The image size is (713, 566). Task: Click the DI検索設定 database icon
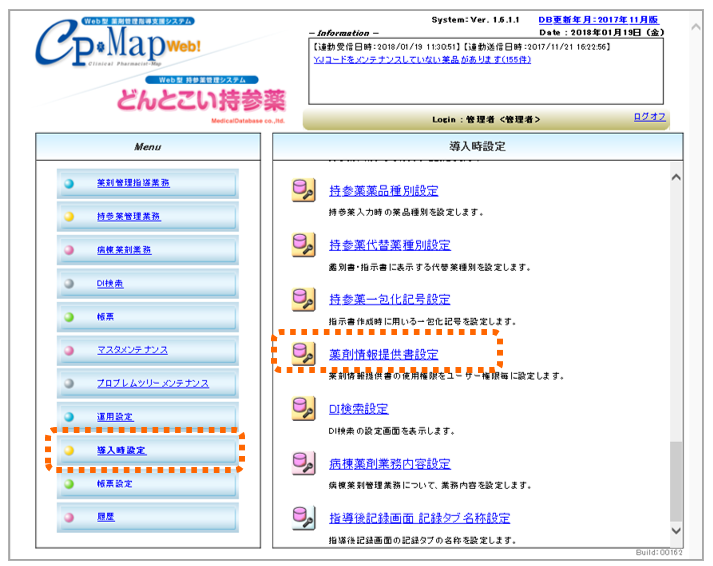click(303, 408)
